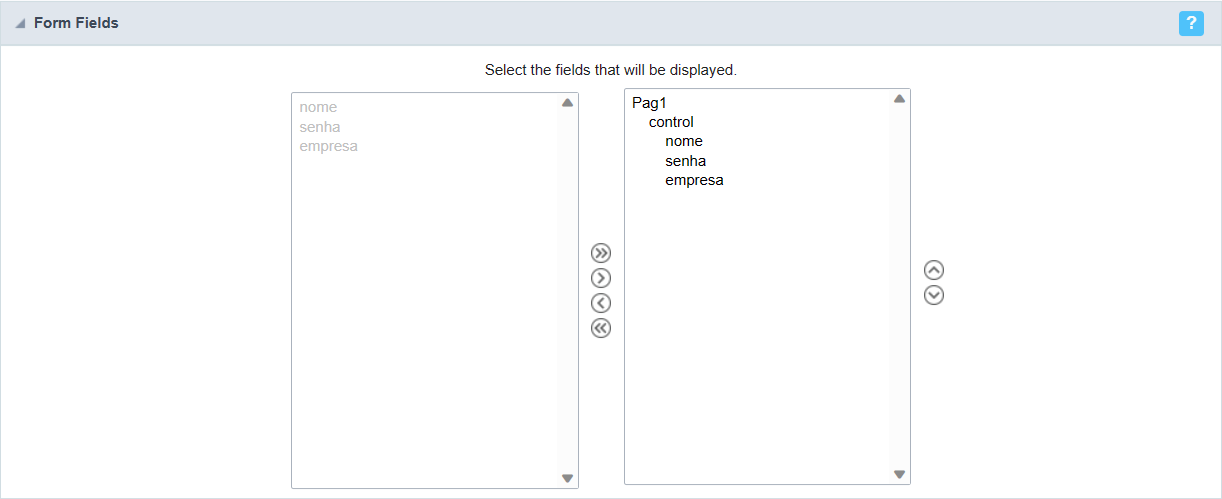Screen dimensions: 1222x499
Task: Collapse the Form Fields section
Action: point(21,23)
